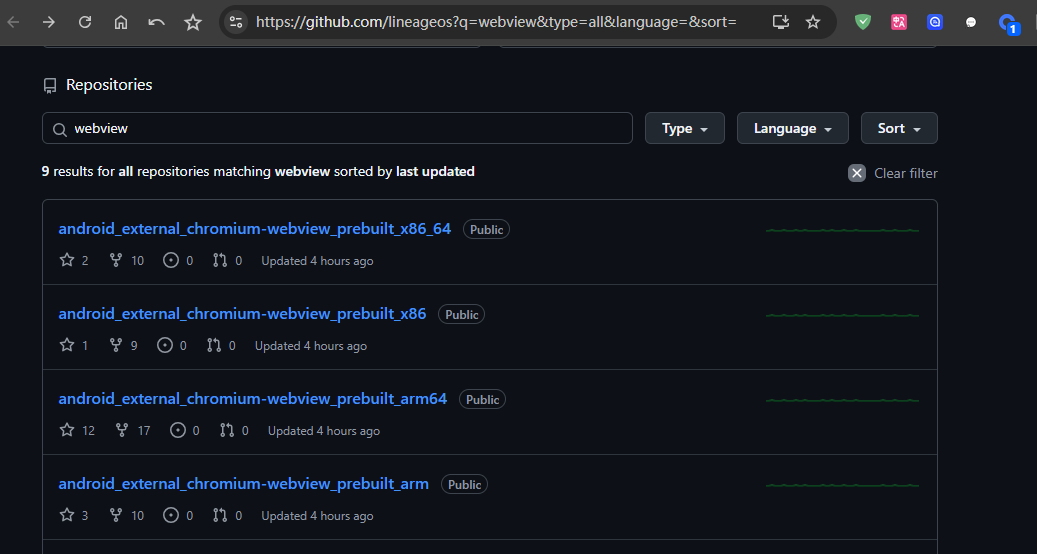View pull requests of prebuilt_arm repo
This screenshot has width=1037, height=554.
point(227,515)
